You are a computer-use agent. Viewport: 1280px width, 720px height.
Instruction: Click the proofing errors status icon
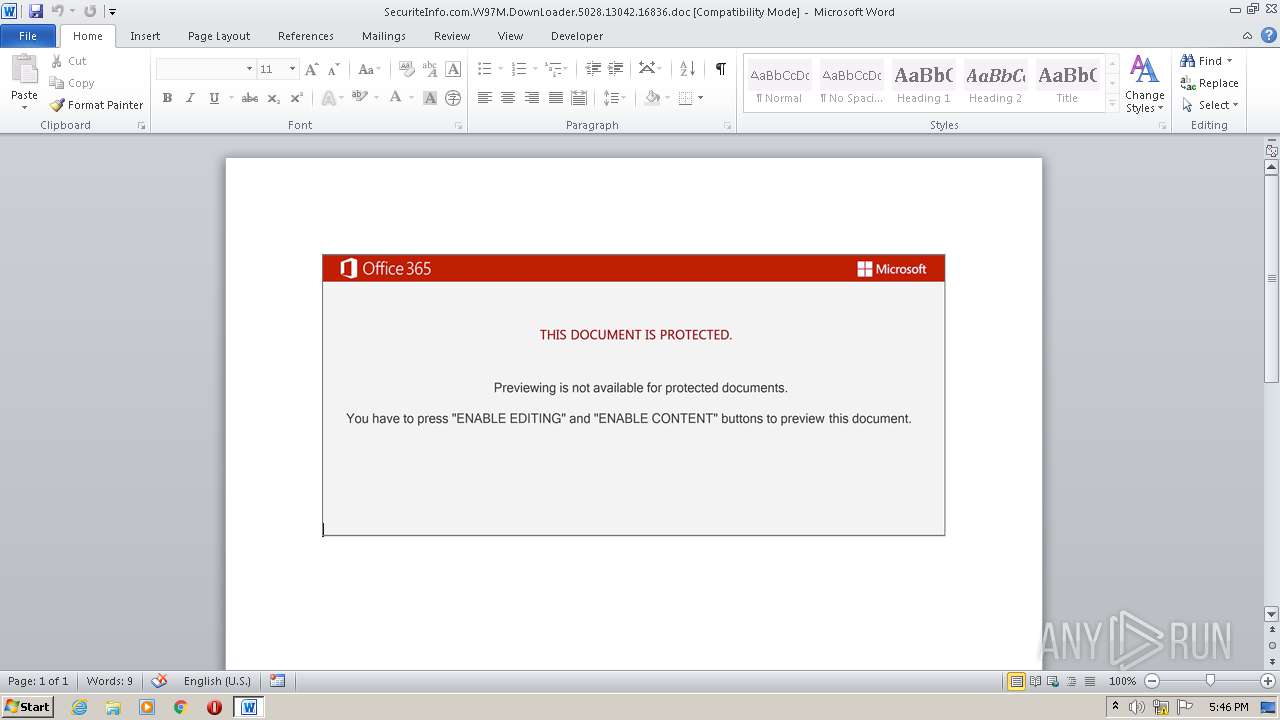click(159, 681)
